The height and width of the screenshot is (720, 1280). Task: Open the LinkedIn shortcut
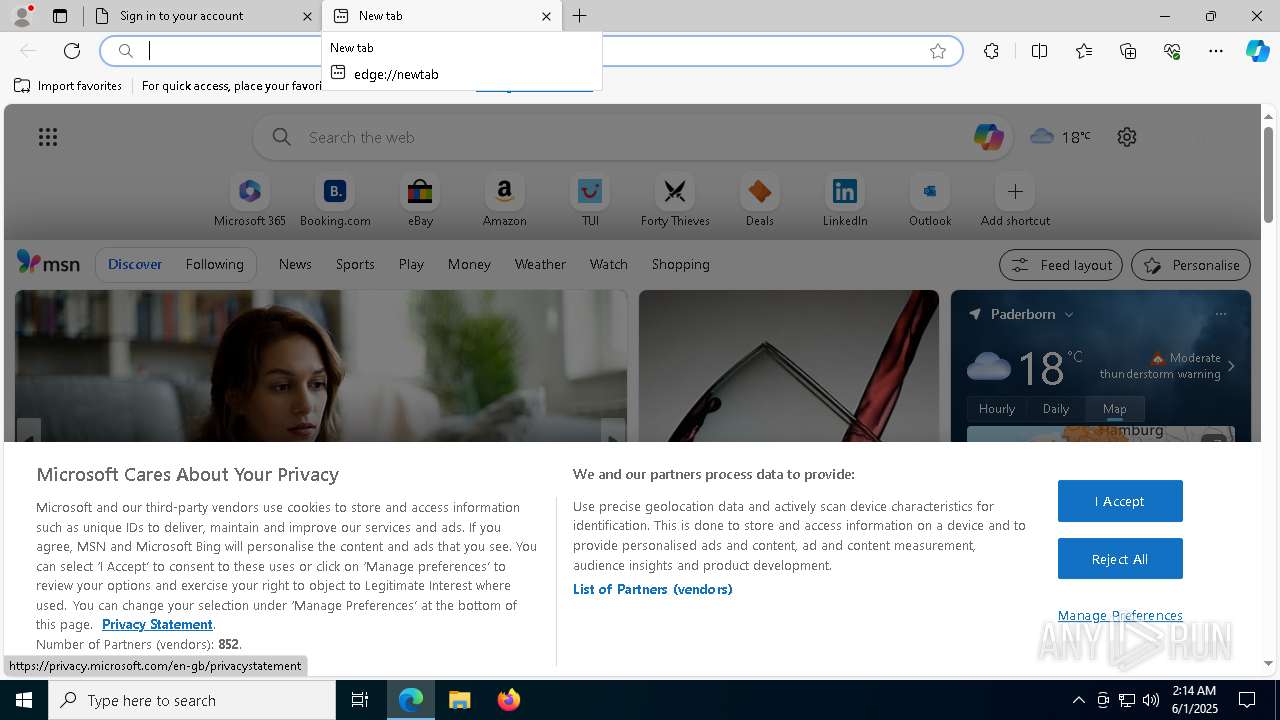coord(845,201)
